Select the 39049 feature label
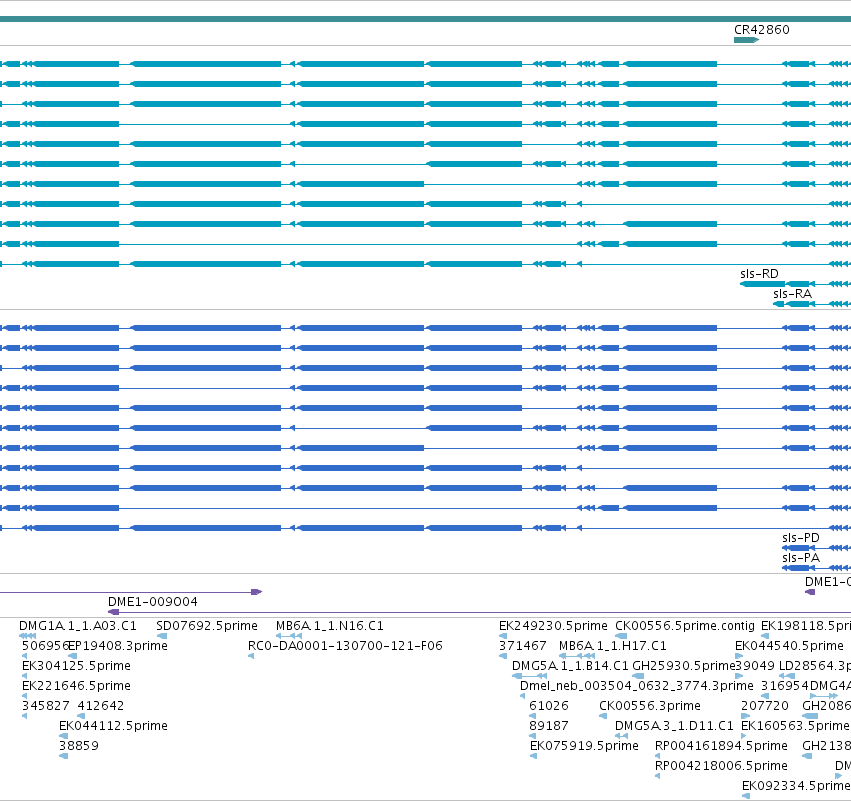Image resolution: width=851 pixels, height=801 pixels. (755, 665)
